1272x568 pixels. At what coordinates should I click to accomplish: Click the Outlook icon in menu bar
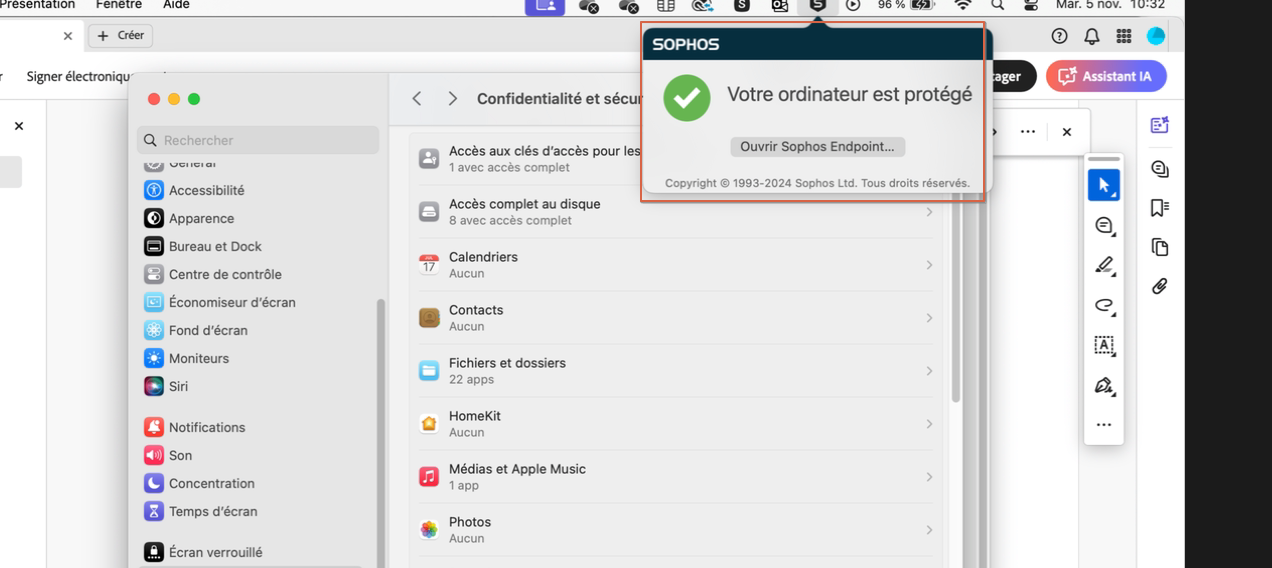click(780, 5)
